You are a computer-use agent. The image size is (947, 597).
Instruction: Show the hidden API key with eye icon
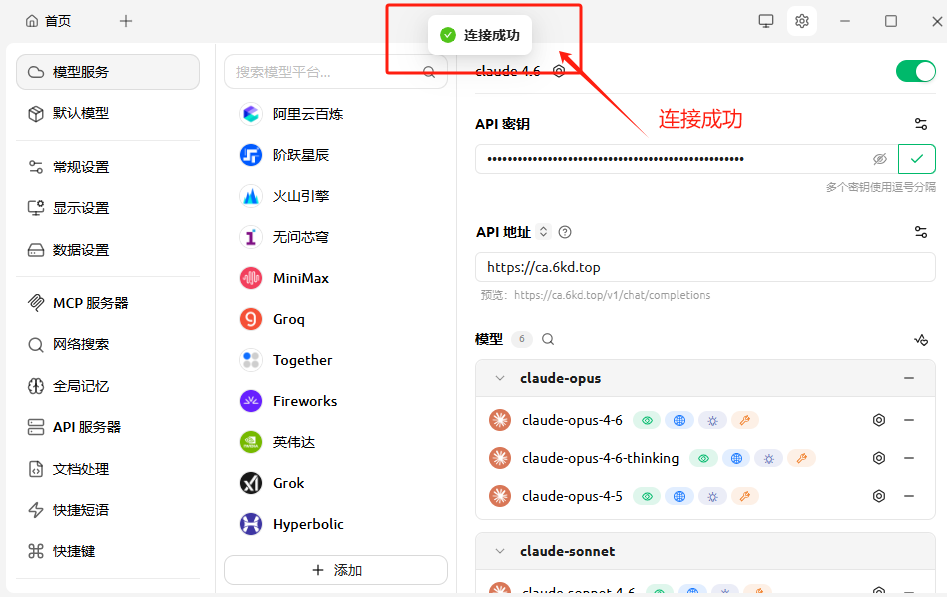(x=880, y=159)
